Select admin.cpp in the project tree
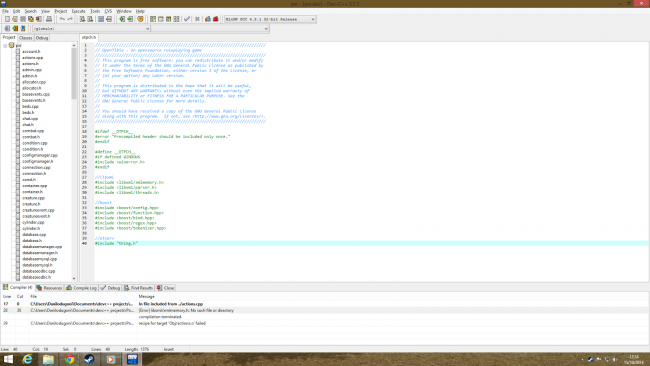This screenshot has height=366, width=650. click(32, 70)
